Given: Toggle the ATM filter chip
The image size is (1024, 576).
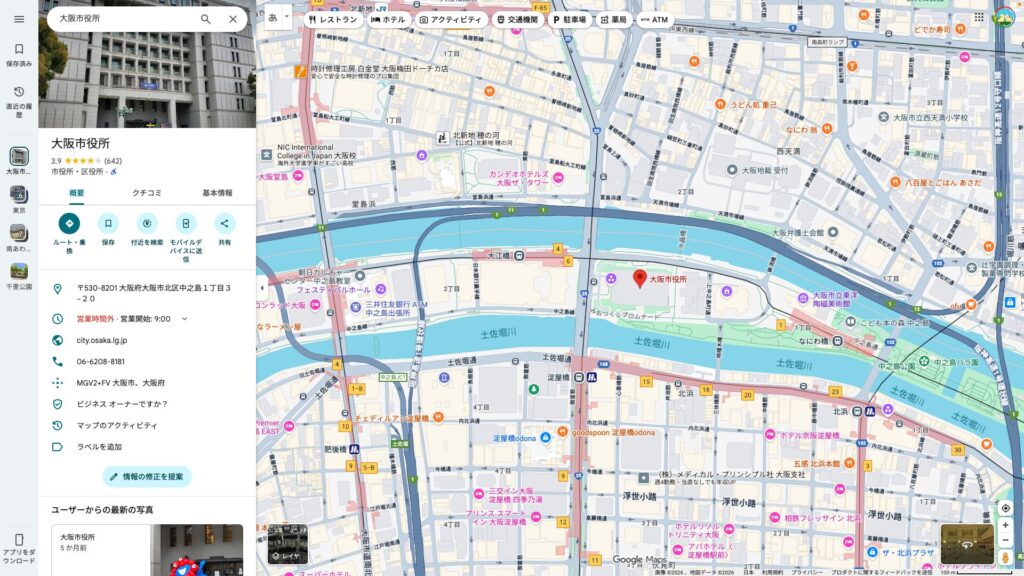Looking at the screenshot, I should (x=657, y=17).
